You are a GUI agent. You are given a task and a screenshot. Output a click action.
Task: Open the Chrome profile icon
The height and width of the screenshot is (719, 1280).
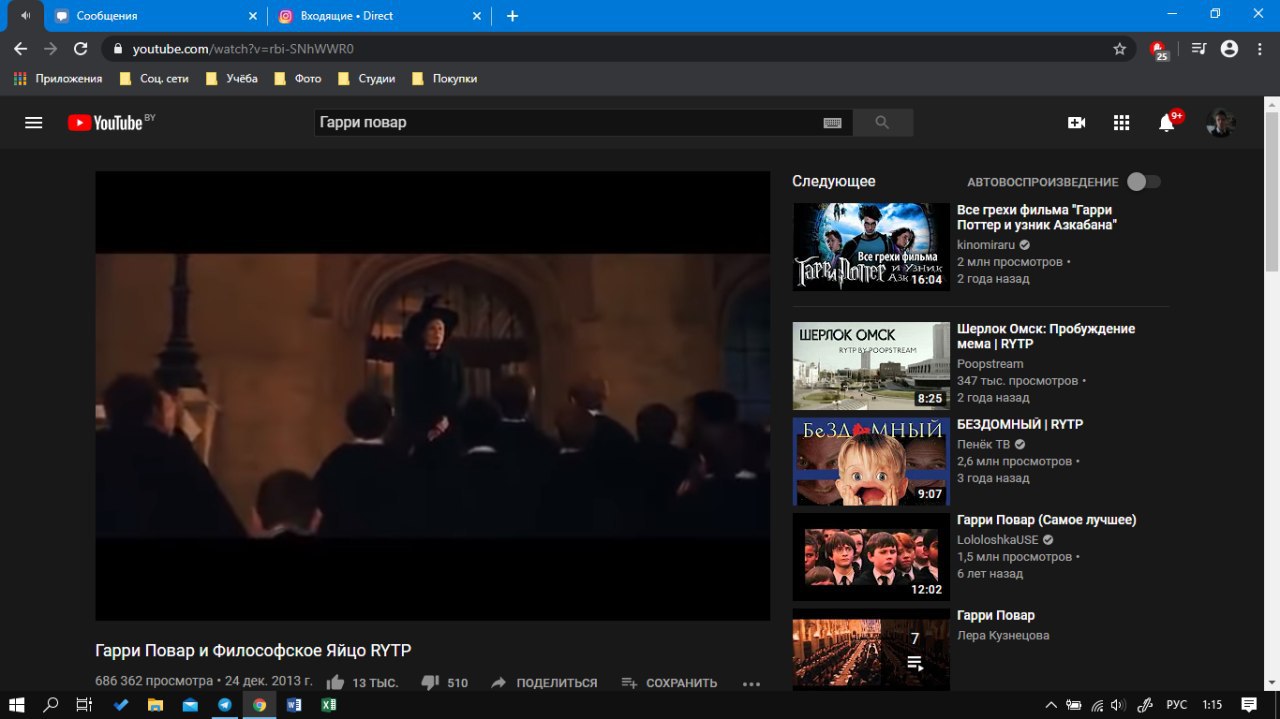click(1230, 48)
